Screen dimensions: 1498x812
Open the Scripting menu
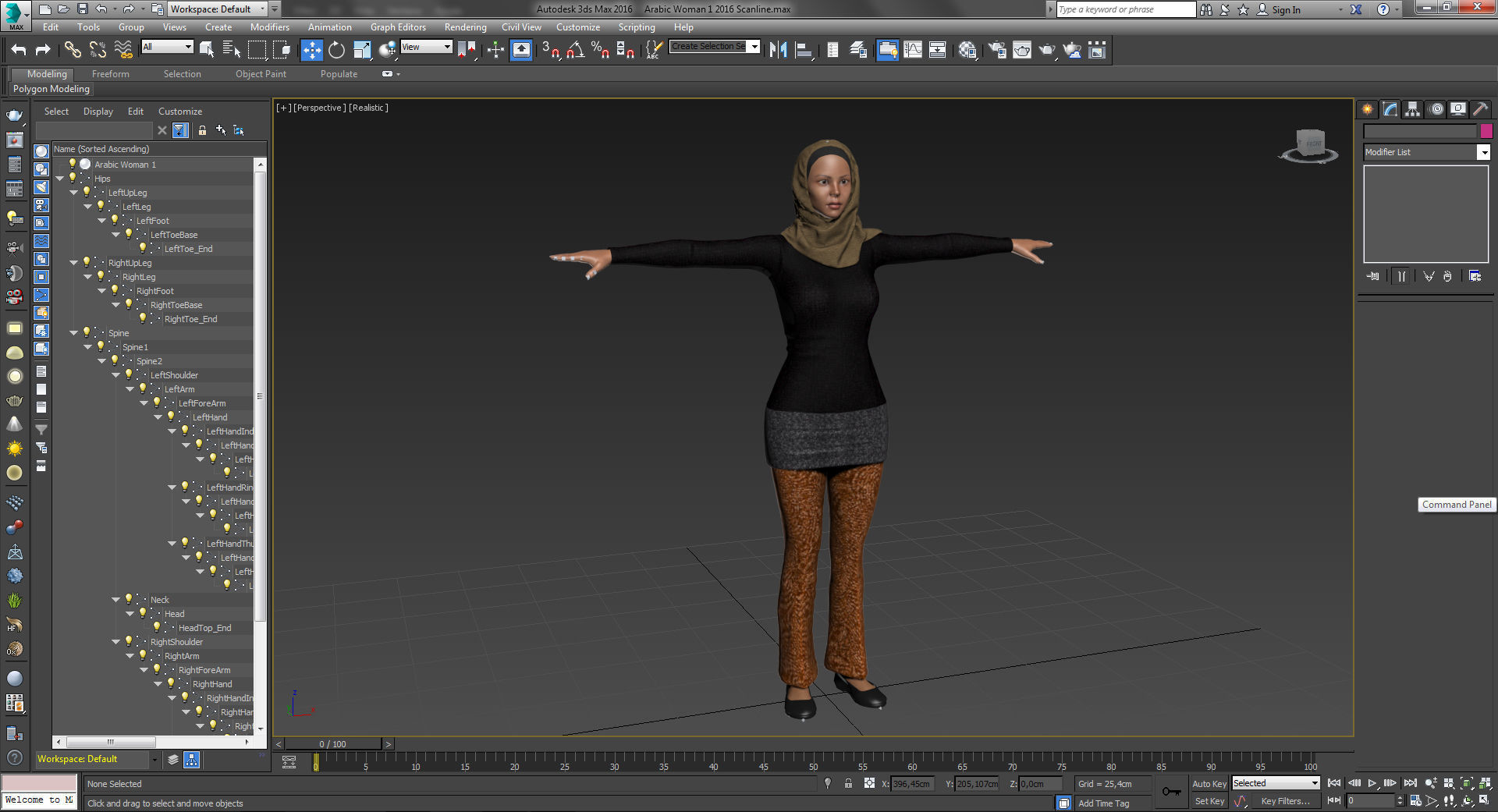[636, 27]
